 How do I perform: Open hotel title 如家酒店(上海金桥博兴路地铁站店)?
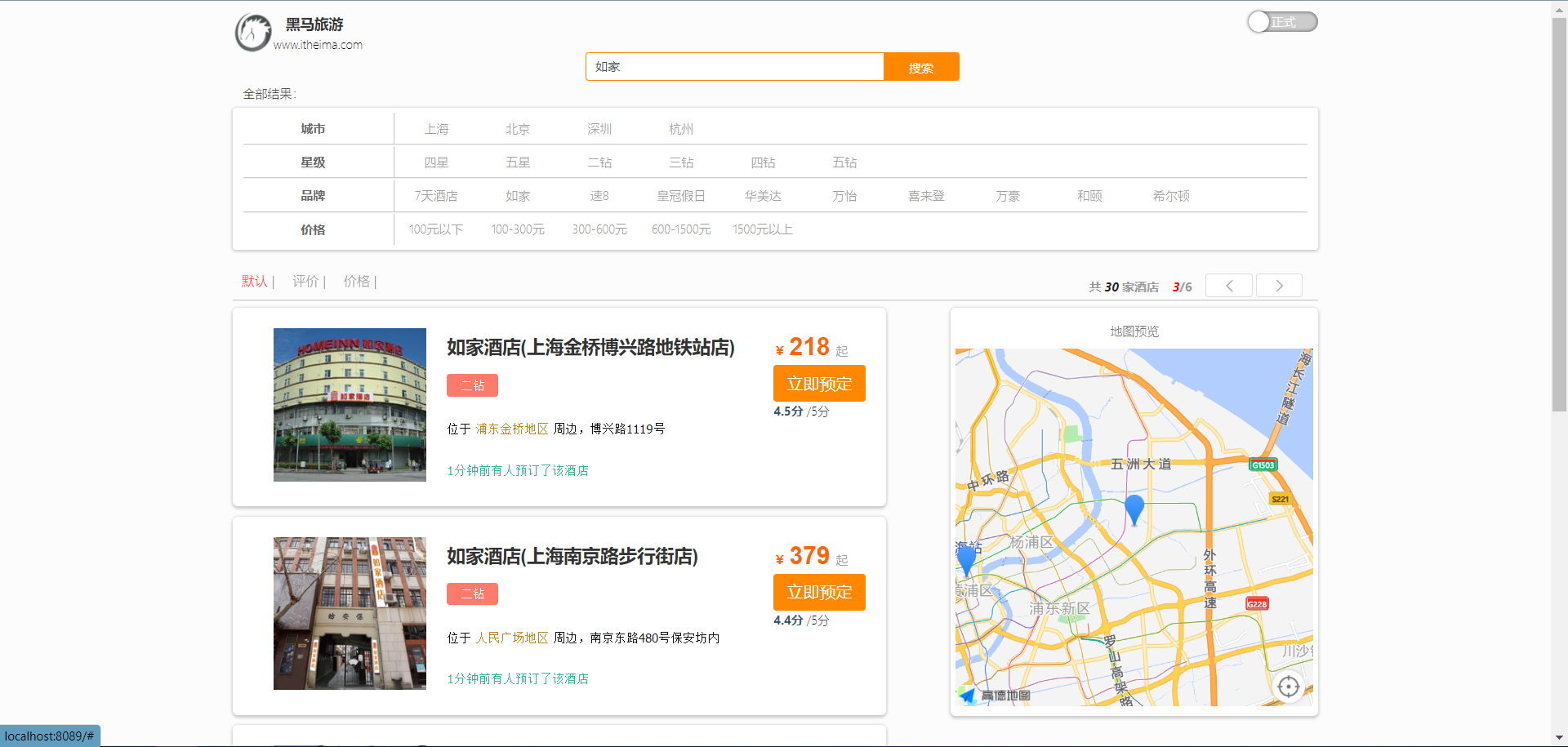(x=590, y=348)
